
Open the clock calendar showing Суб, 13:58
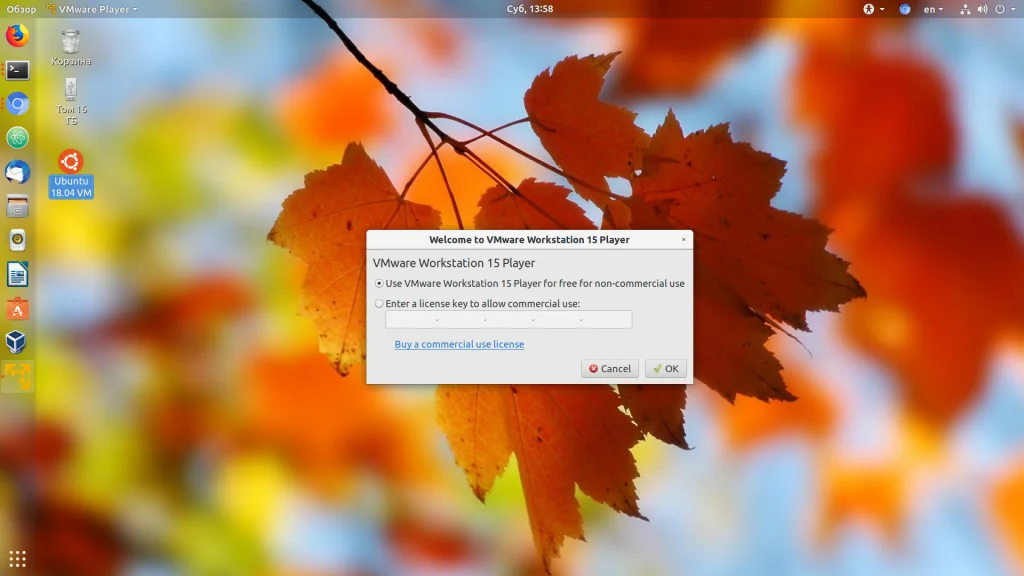coord(530,9)
